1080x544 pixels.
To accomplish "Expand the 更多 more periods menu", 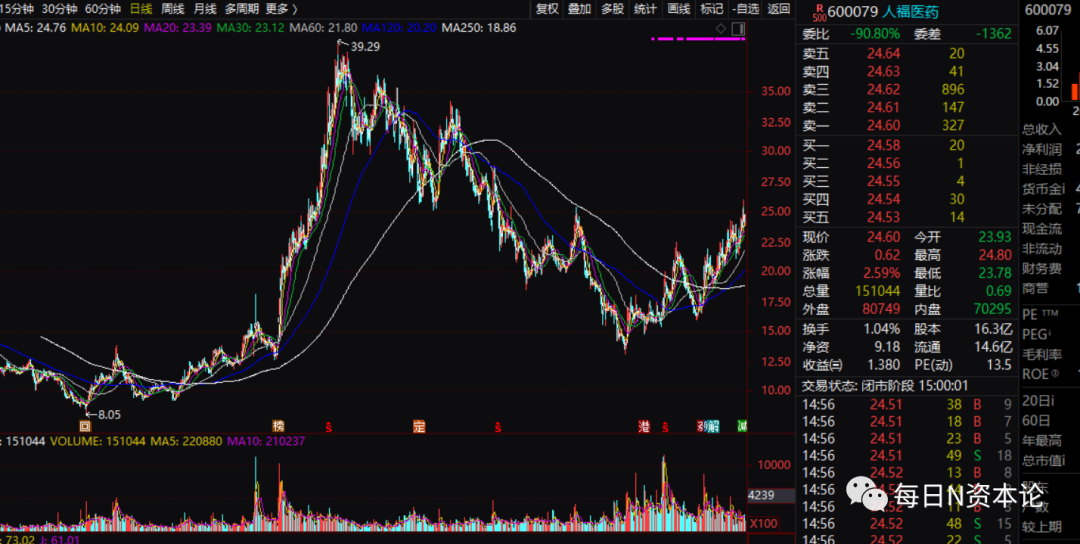I will click(x=281, y=9).
